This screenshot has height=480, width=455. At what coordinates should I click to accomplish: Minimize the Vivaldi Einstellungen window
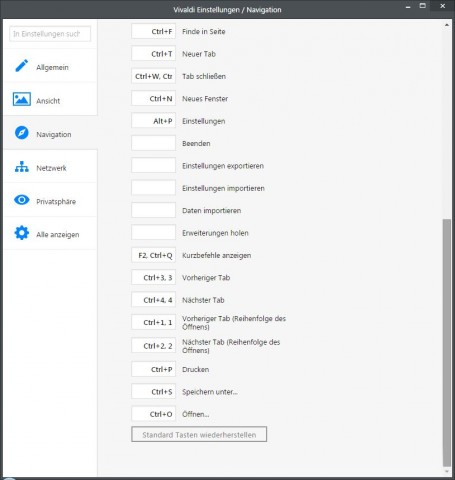[x=408, y=6]
